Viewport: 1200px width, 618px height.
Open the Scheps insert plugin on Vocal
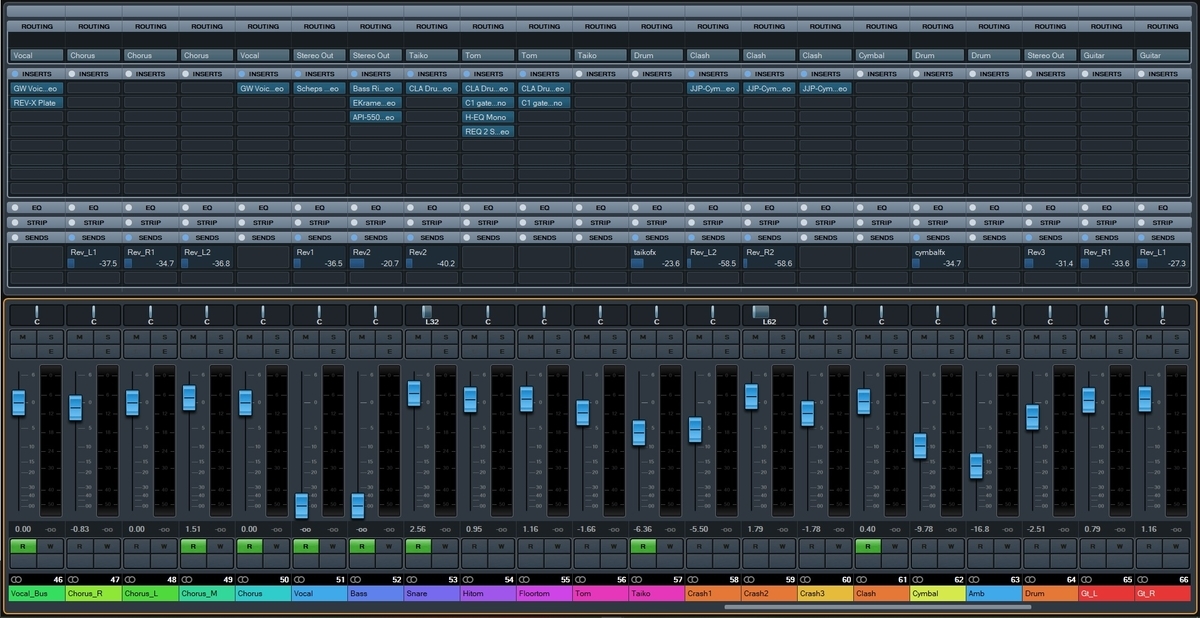tap(319, 89)
